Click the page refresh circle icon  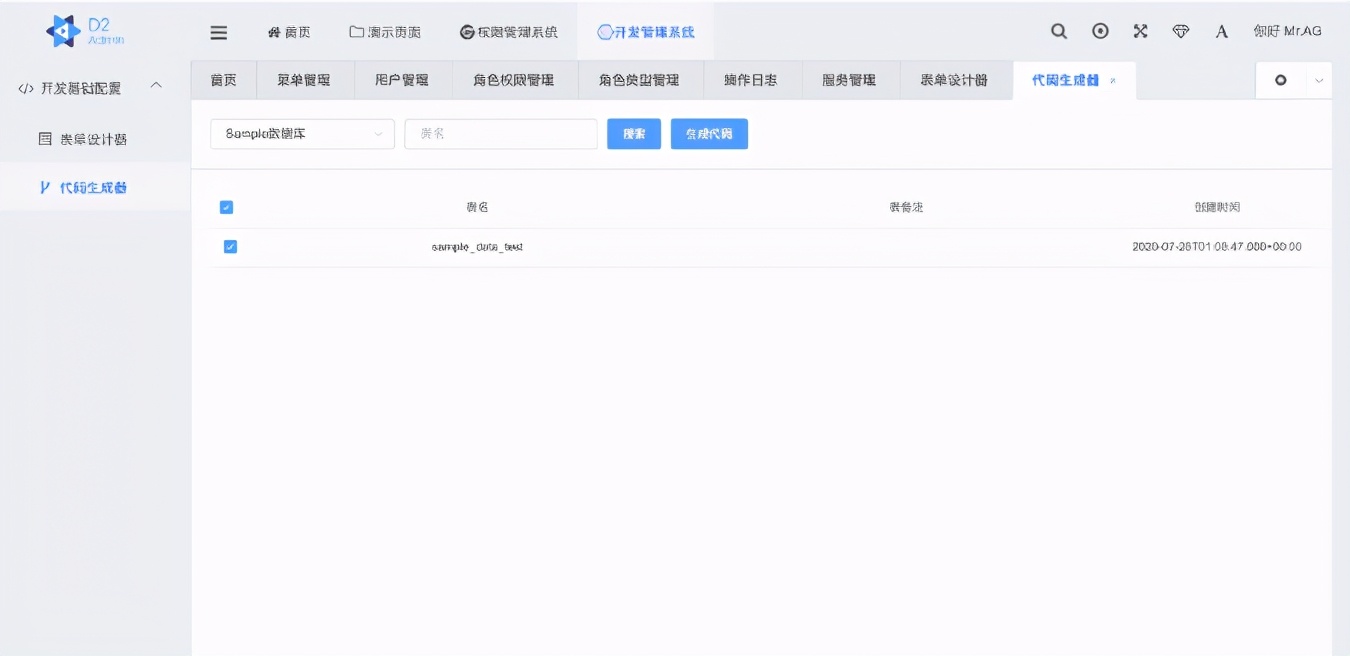pos(1281,81)
